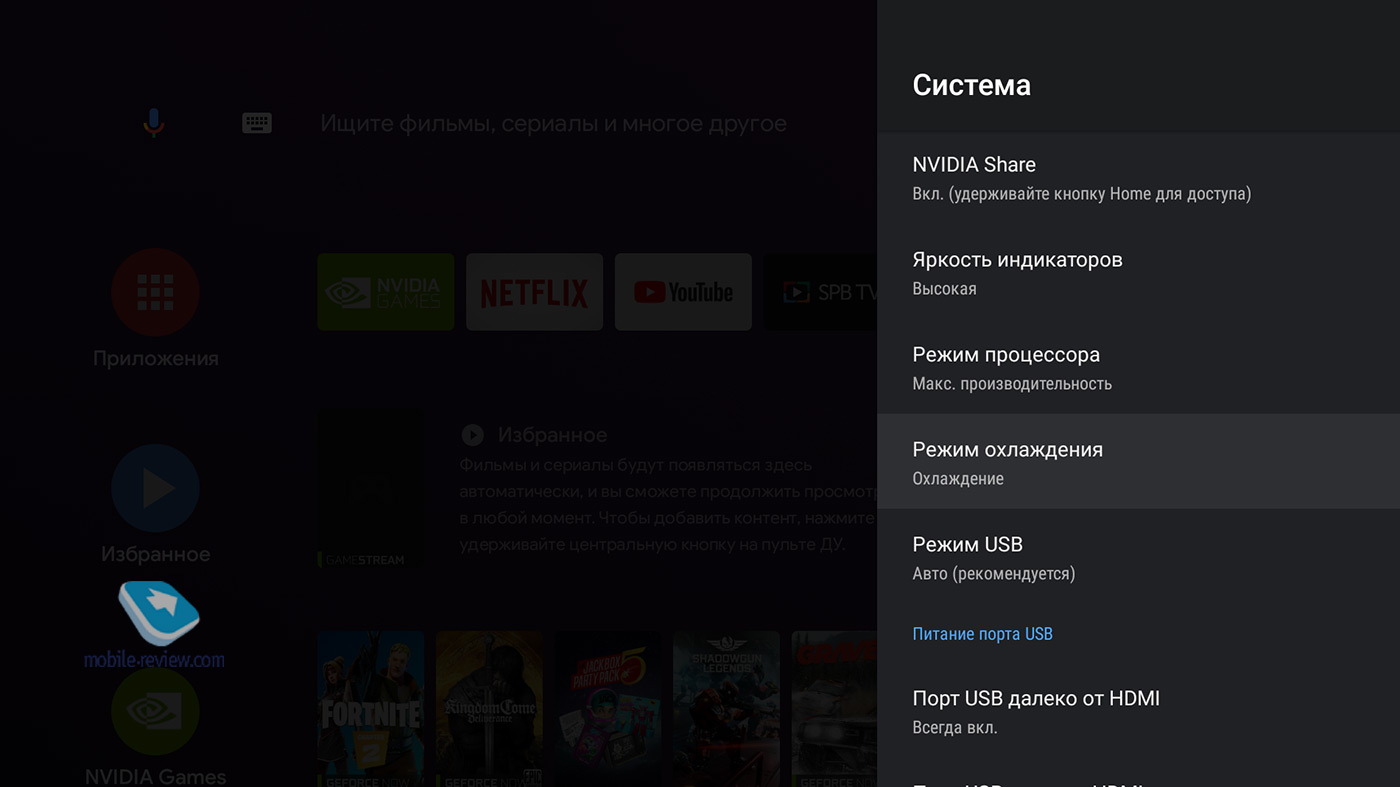
Task: Click the Питание порта USB section header
Action: pyautogui.click(x=982, y=634)
